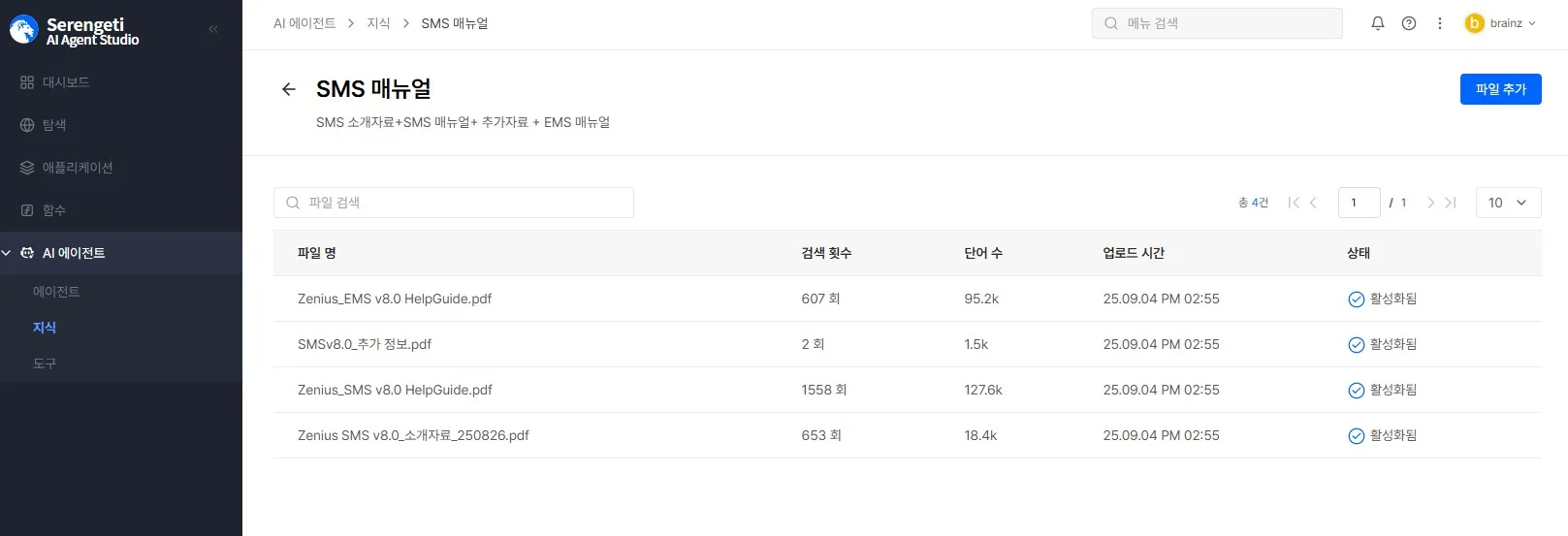1568x536 pixels.
Task: Click the brainz user avatar
Action: (1474, 23)
